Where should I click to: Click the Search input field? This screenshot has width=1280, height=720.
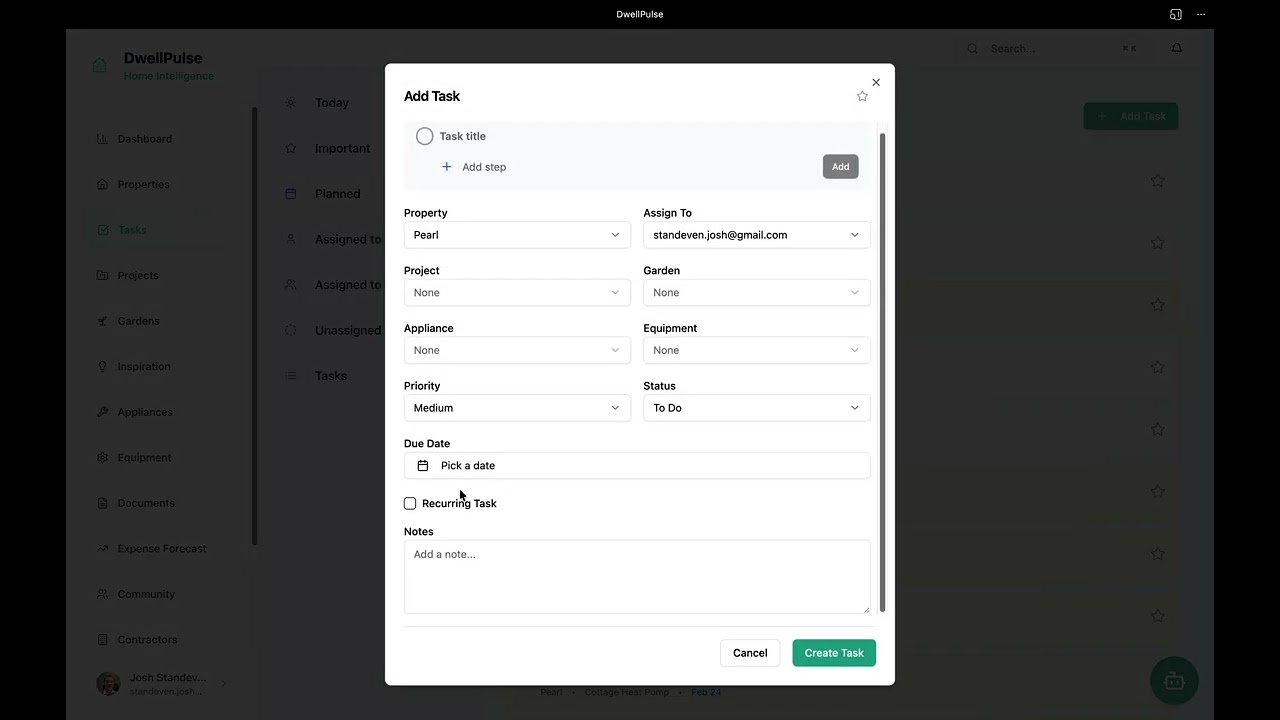pyautogui.click(x=1050, y=48)
